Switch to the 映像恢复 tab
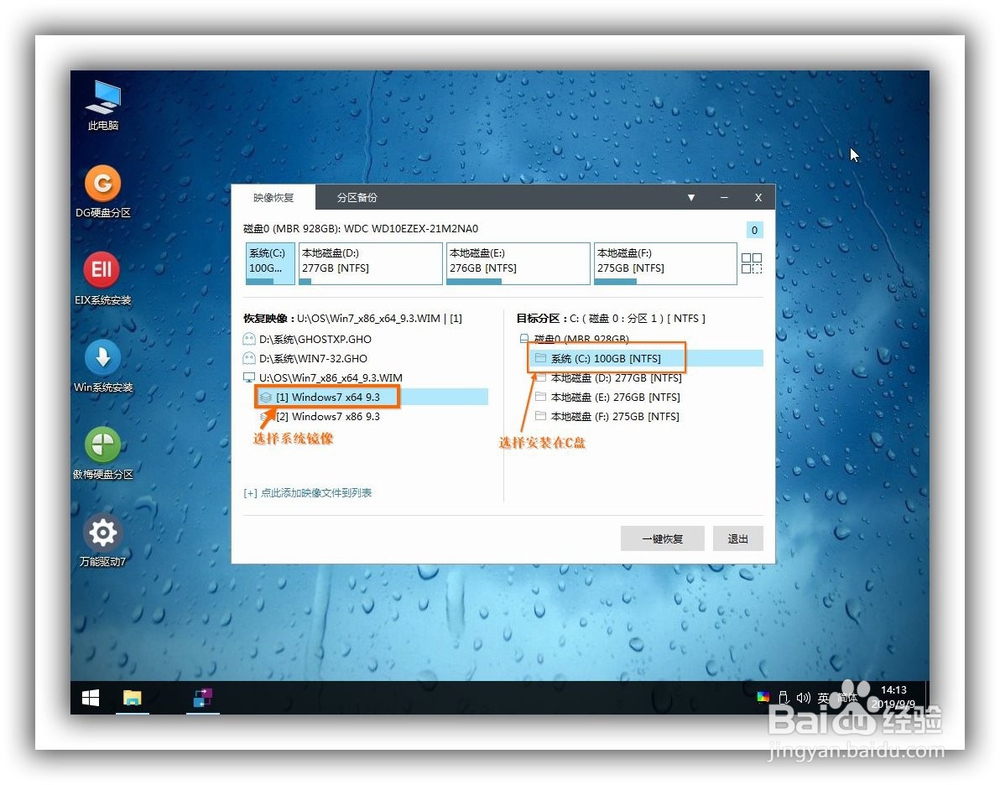The width and height of the screenshot is (1000, 785). coord(274,198)
